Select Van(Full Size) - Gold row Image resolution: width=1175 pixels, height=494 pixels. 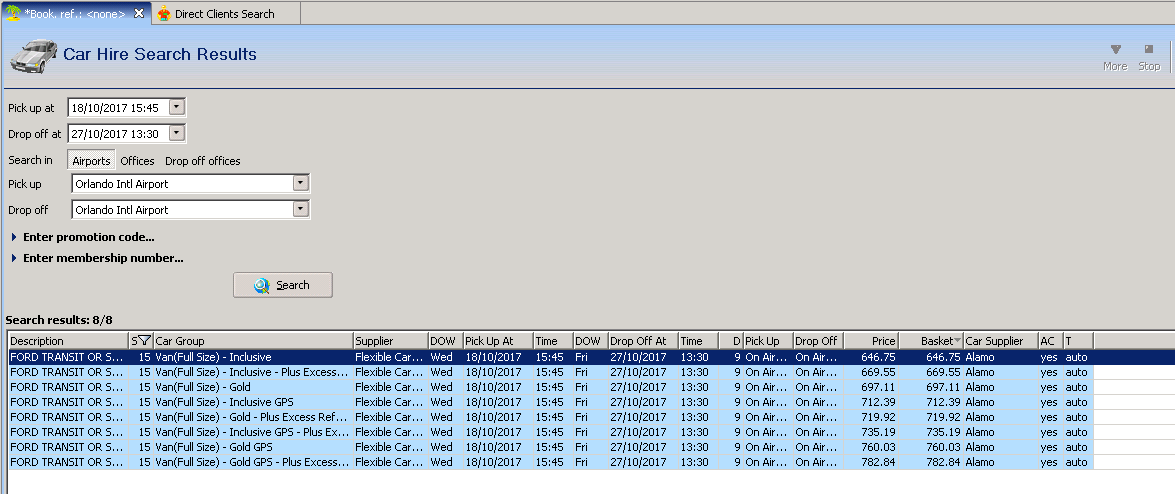551,387
